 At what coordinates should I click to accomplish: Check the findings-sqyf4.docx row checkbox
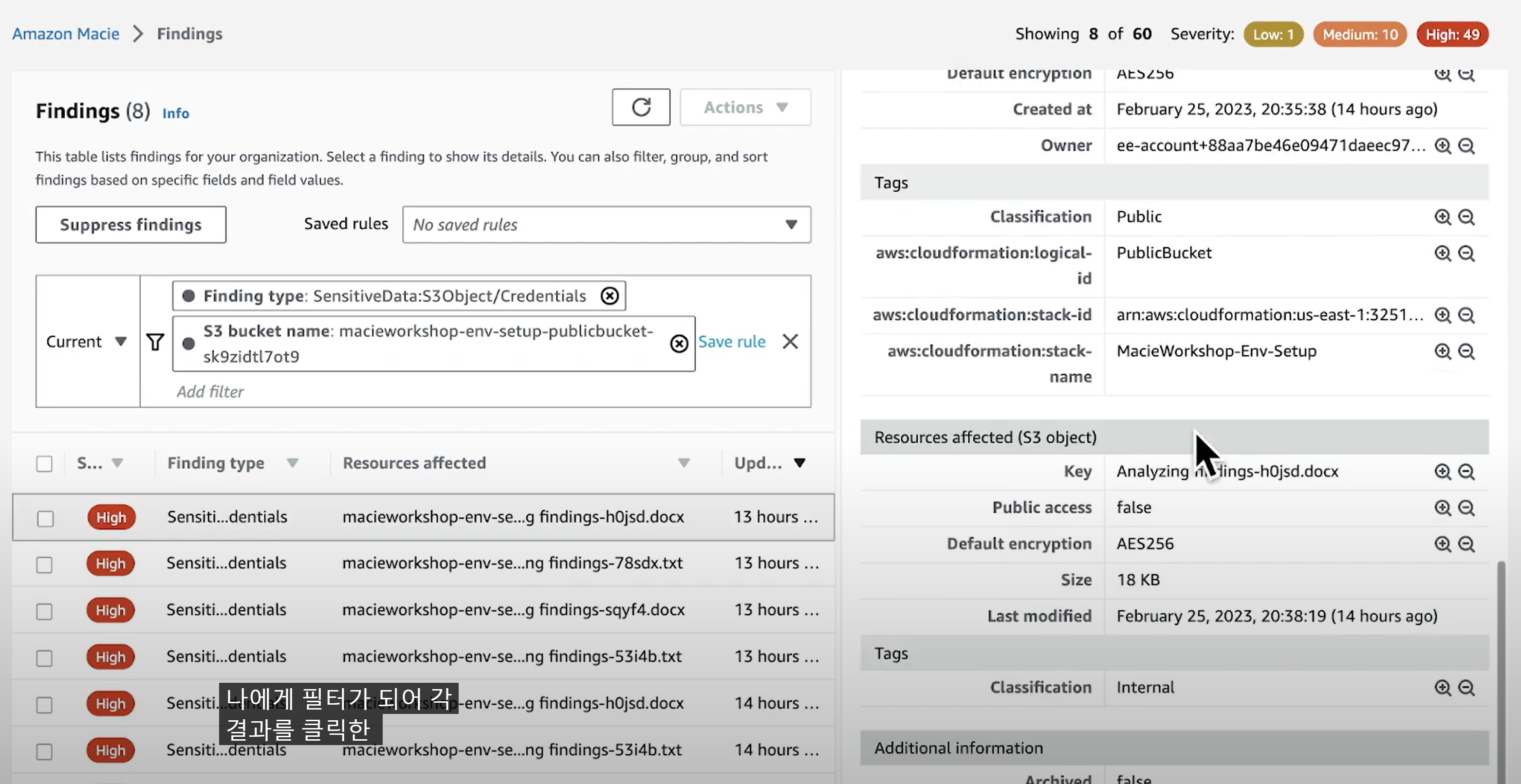[44, 611]
